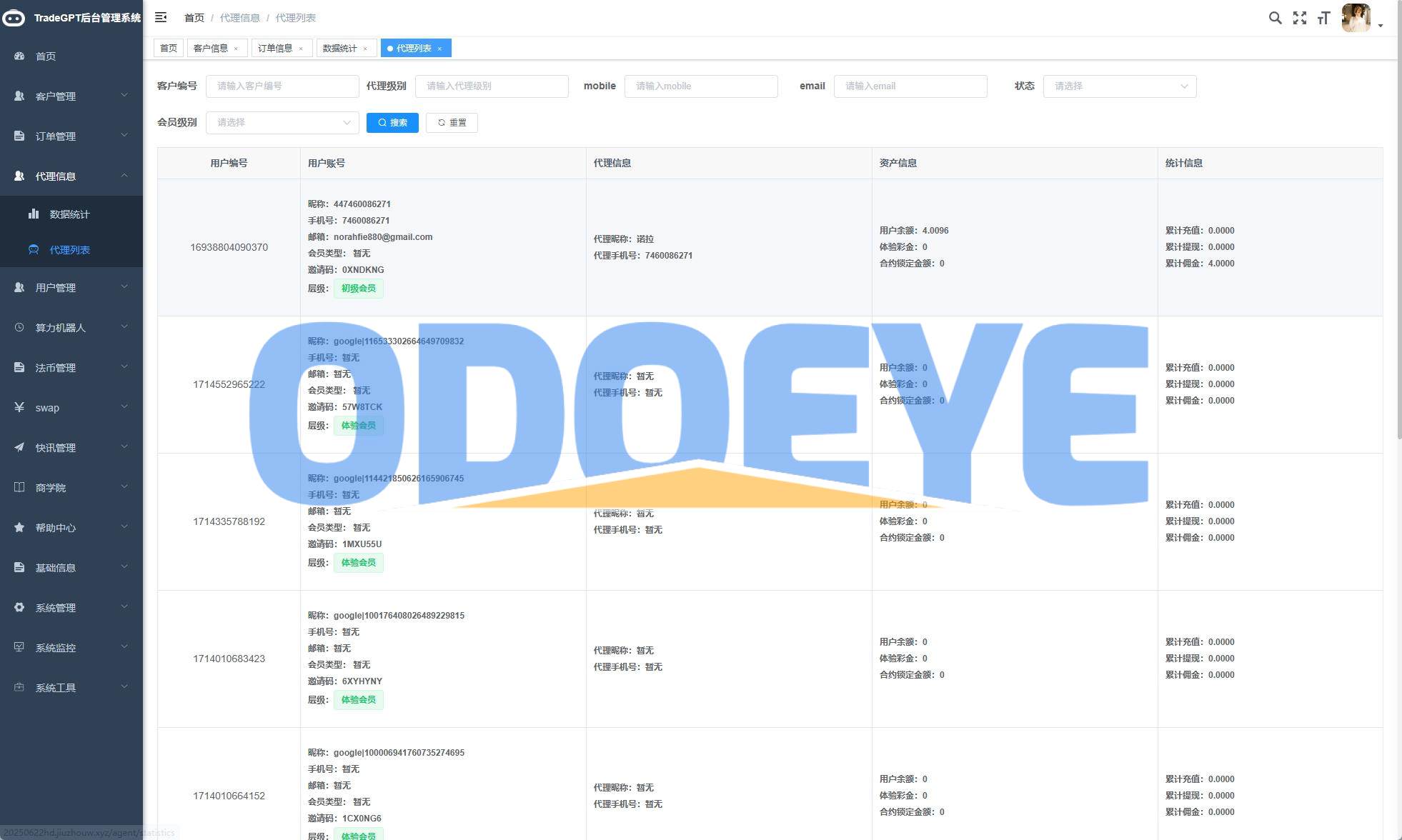Click the swap yen icon in sidebar
This screenshot has height=840, width=1402.
pos(19,407)
